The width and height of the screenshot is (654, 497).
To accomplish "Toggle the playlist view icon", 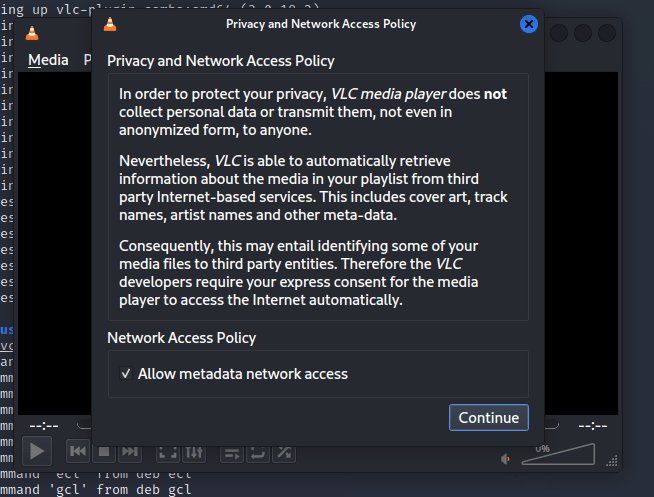I will click(232, 452).
